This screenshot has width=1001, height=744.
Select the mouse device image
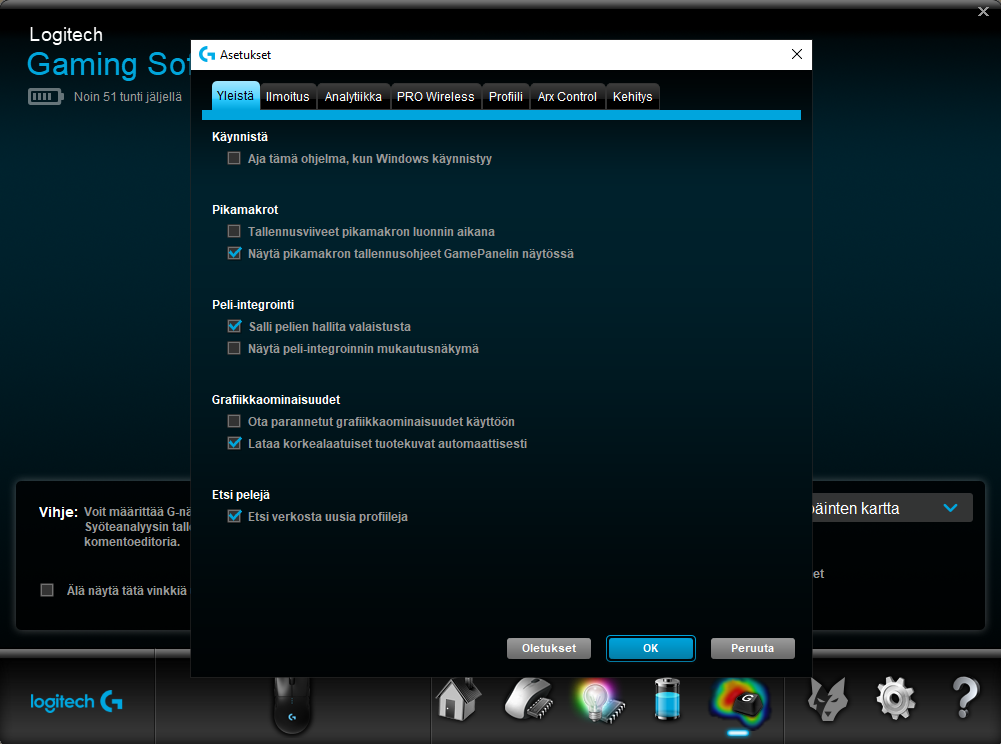coord(292,705)
